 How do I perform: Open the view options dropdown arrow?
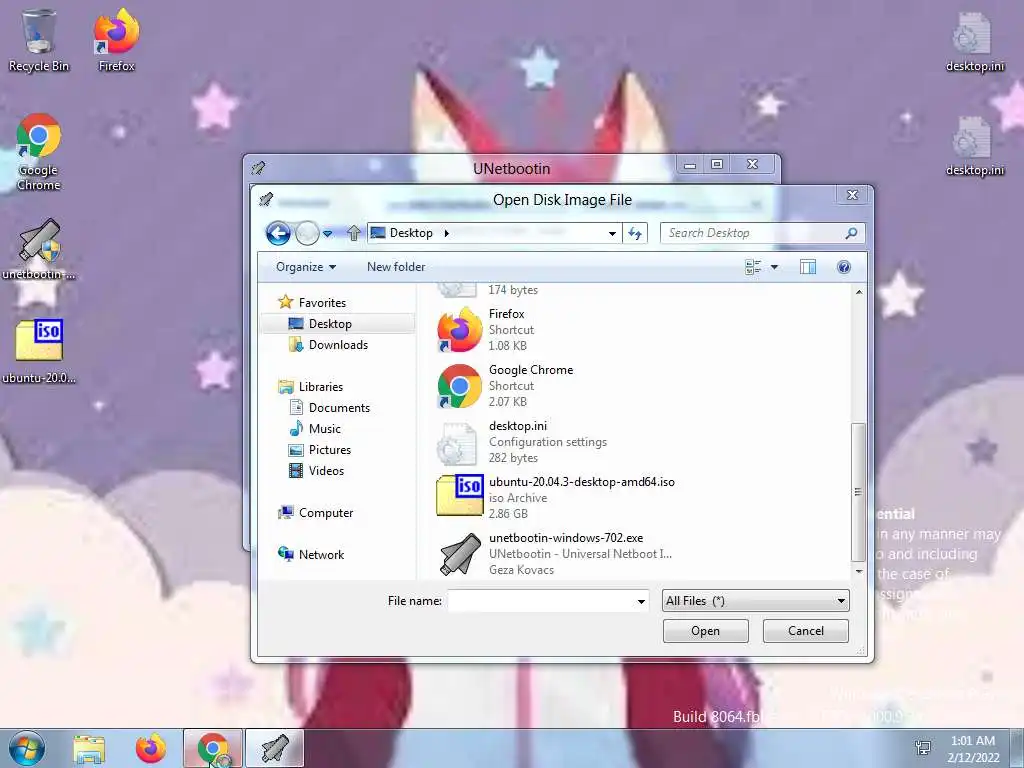[775, 267]
